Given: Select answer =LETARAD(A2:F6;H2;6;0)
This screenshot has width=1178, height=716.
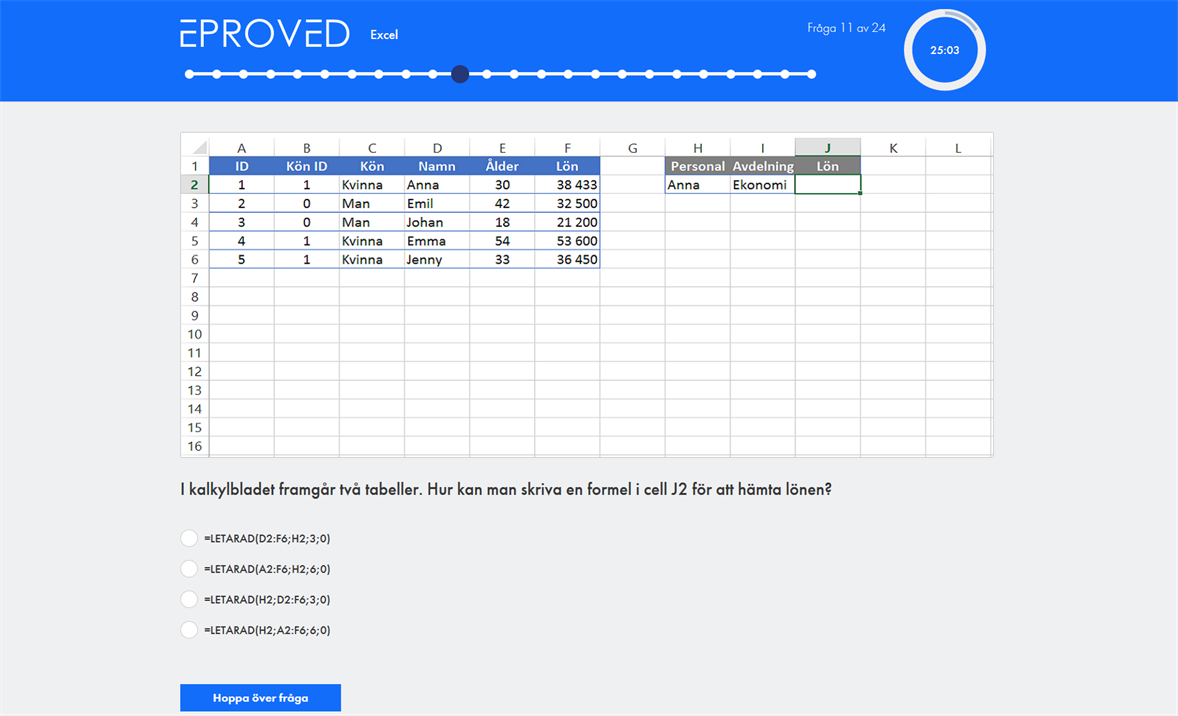Looking at the screenshot, I should tap(189, 569).
